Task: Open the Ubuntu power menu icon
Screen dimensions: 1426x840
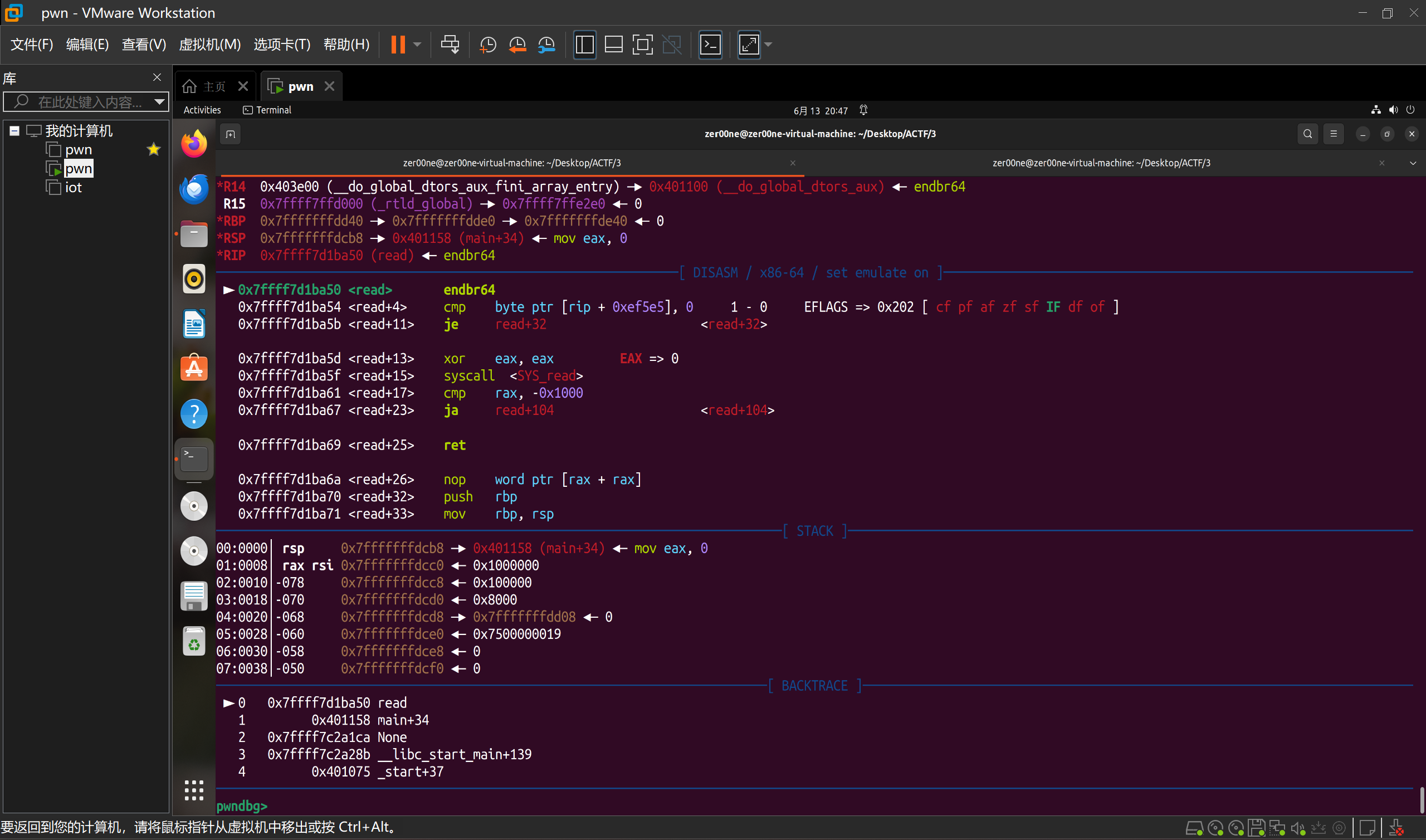Action: [1410, 110]
